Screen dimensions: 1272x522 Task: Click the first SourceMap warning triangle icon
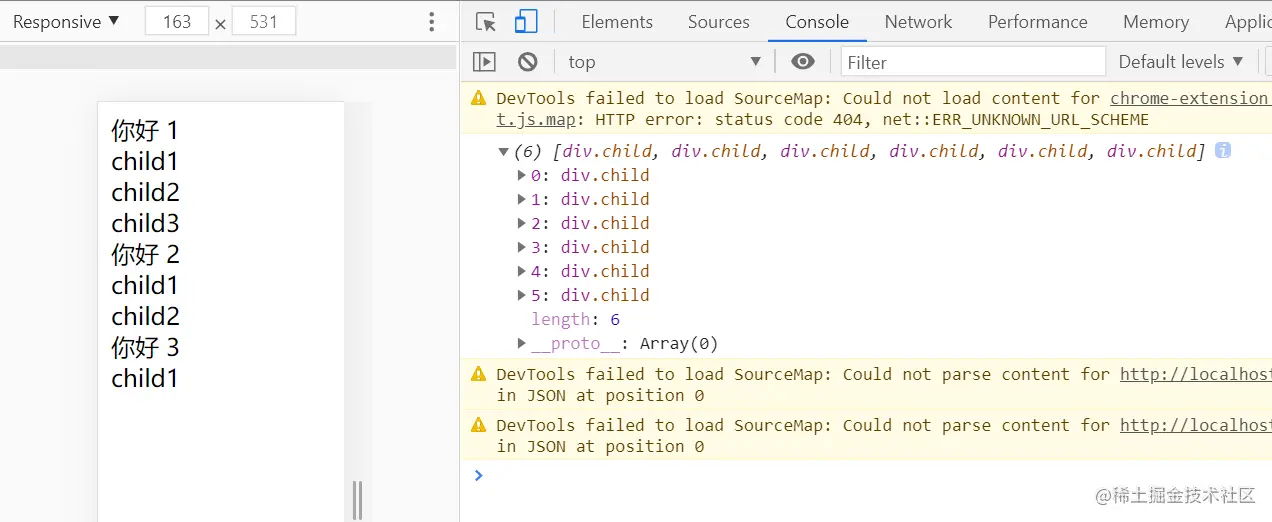coord(478,98)
